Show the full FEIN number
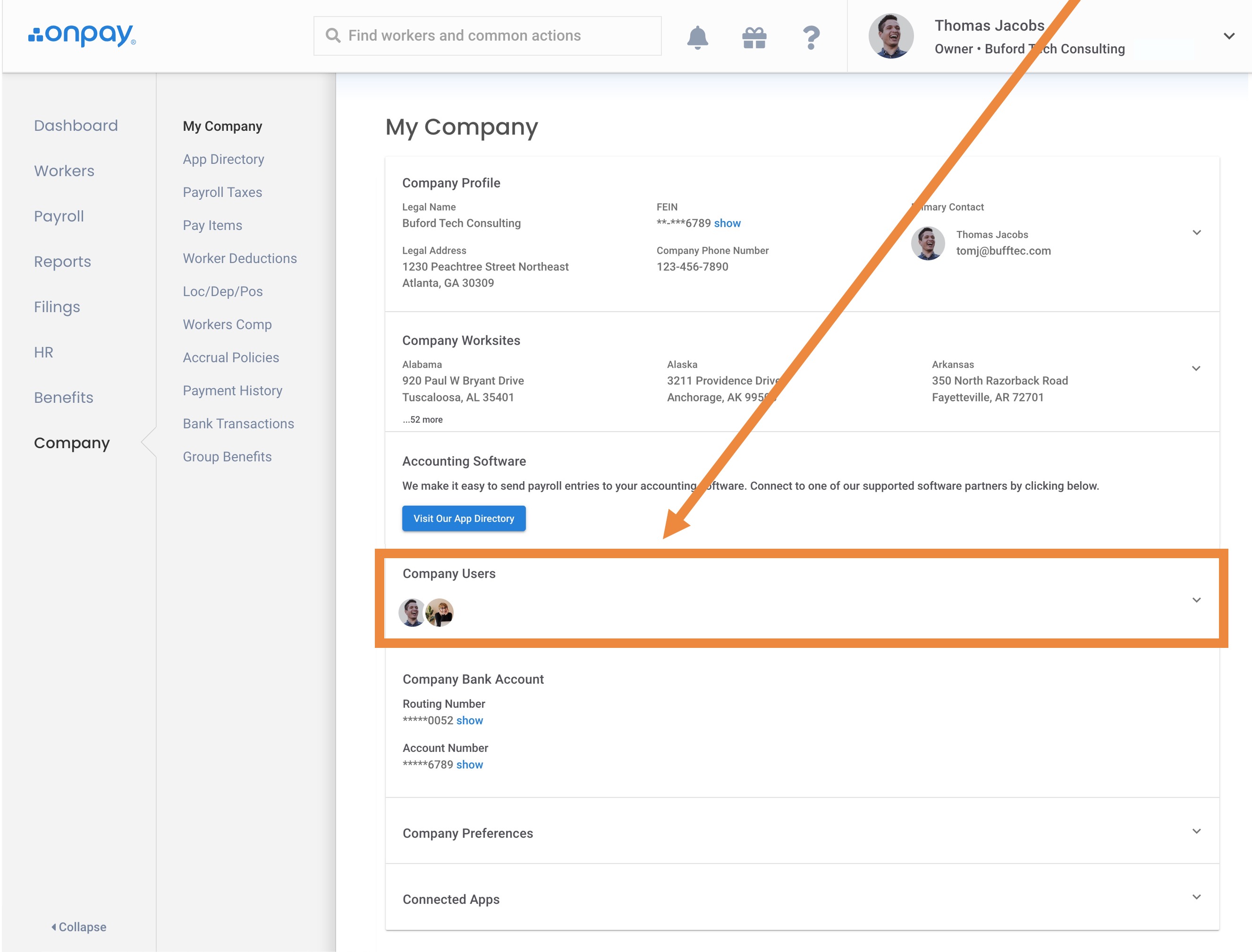Screen dimensions: 1252x952 pyautogui.click(x=727, y=223)
